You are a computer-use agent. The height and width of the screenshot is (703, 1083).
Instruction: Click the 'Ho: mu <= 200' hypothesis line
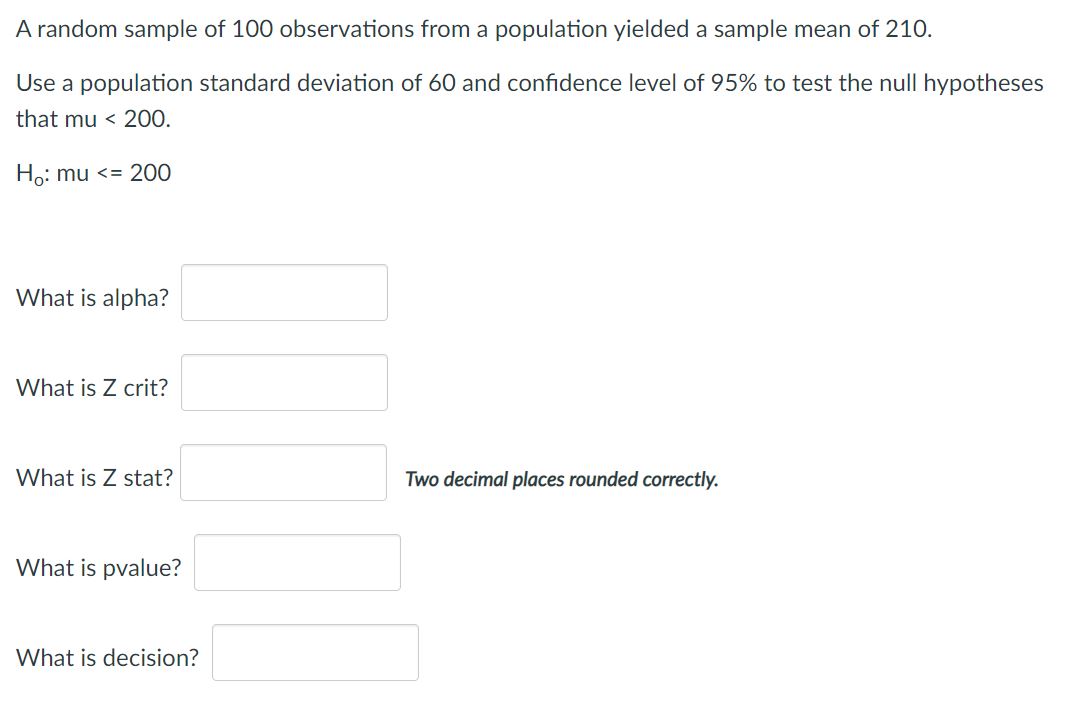pyautogui.click(x=93, y=173)
